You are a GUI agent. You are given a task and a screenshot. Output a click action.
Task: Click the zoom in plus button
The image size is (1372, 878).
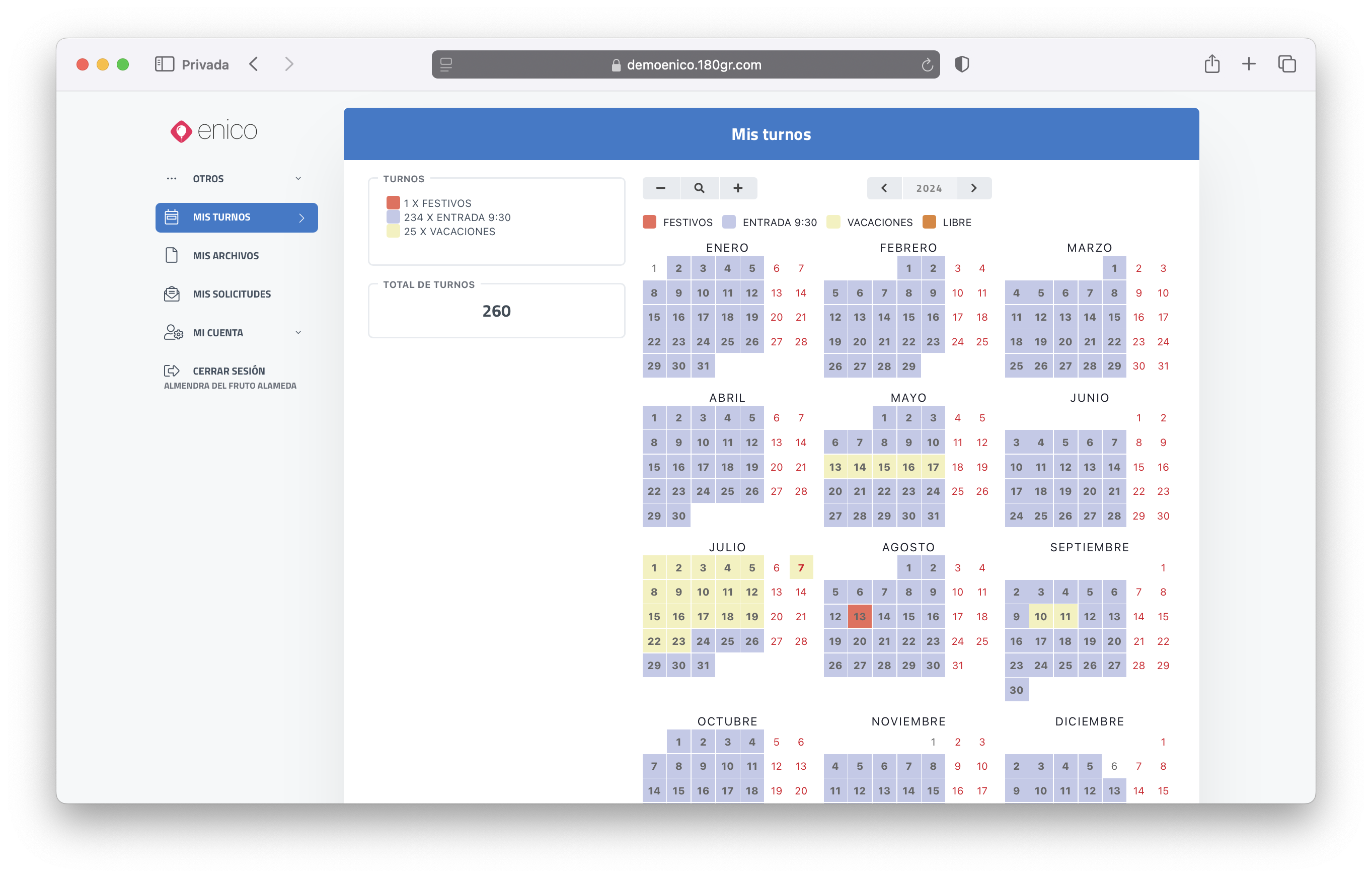click(738, 188)
